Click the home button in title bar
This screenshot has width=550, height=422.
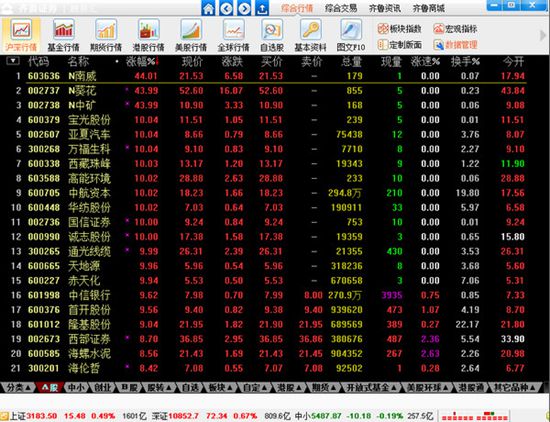pos(208,8)
